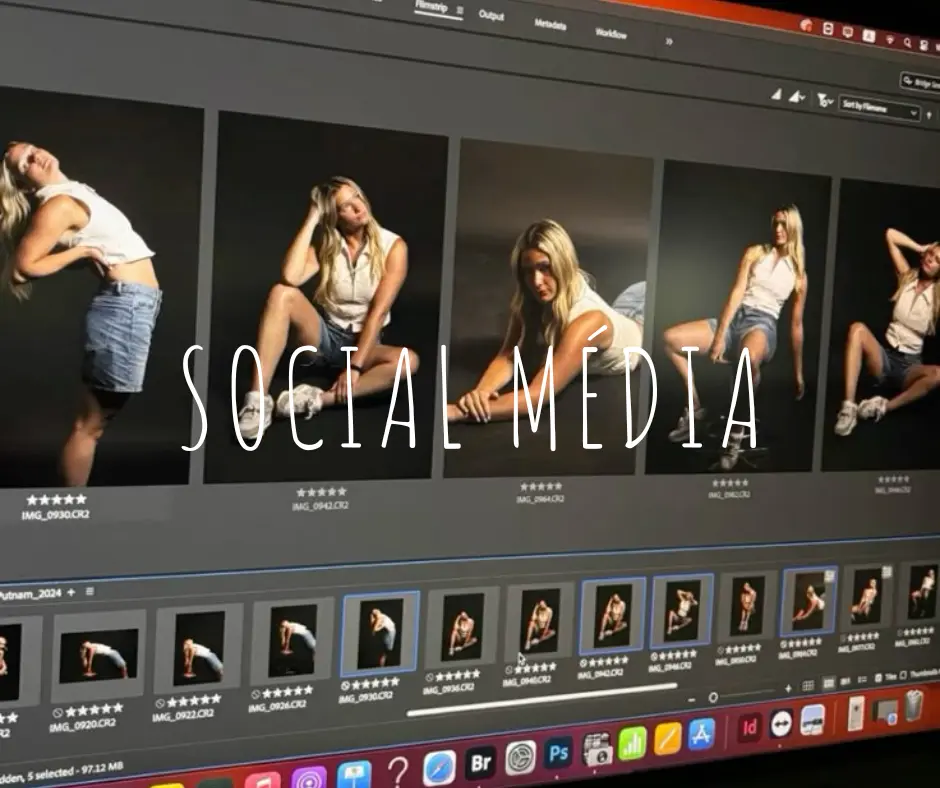This screenshot has height=788, width=940.
Task: Click reject icon beside filmstrip IMG_0930.CR2
Action: [x=345, y=686]
